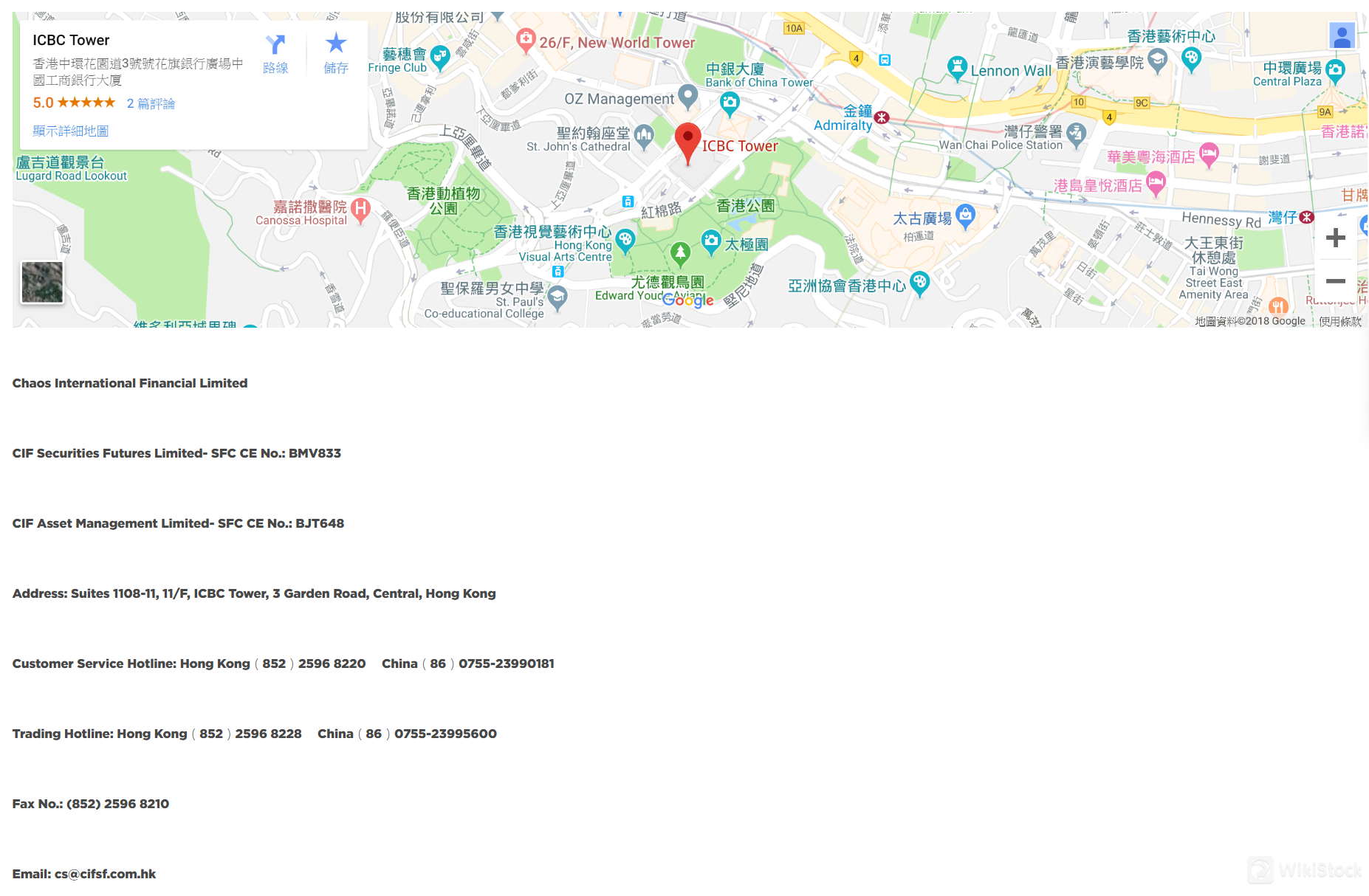Image resolution: width=1369 pixels, height=896 pixels.
Task: Click the Wan Chai Police Station marker
Action: point(1076,133)
